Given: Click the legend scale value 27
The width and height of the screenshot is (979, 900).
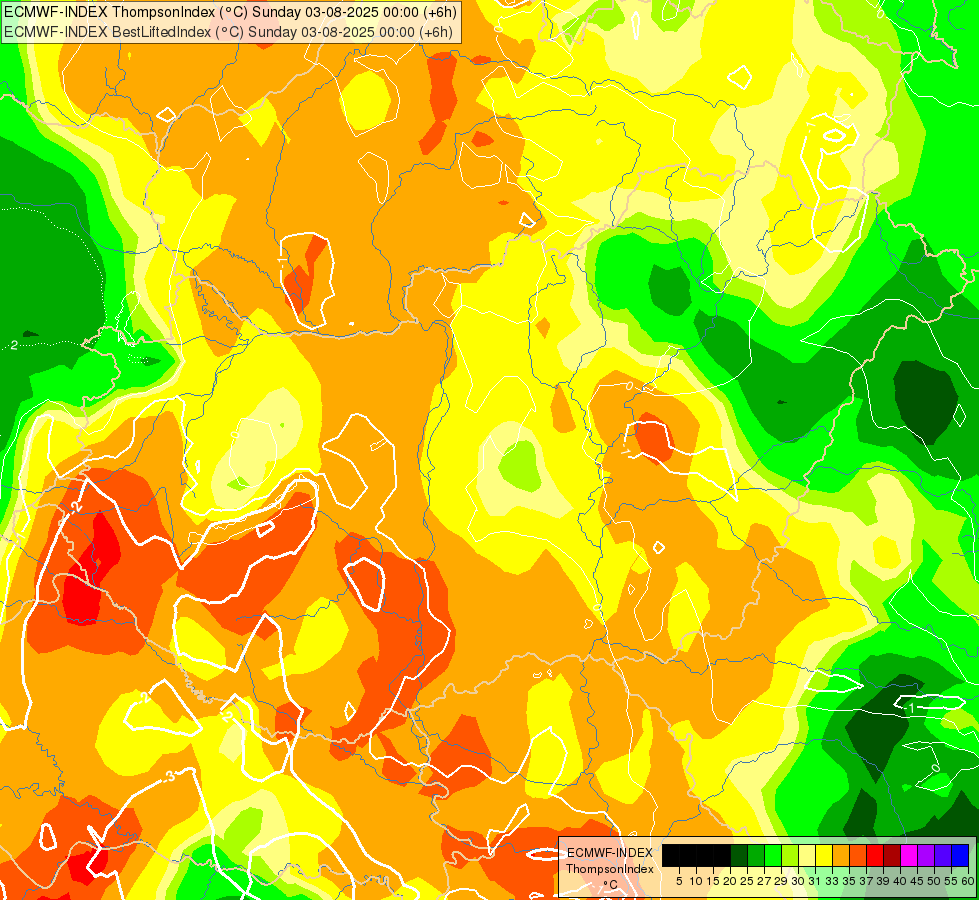Looking at the screenshot, I should [764, 881].
